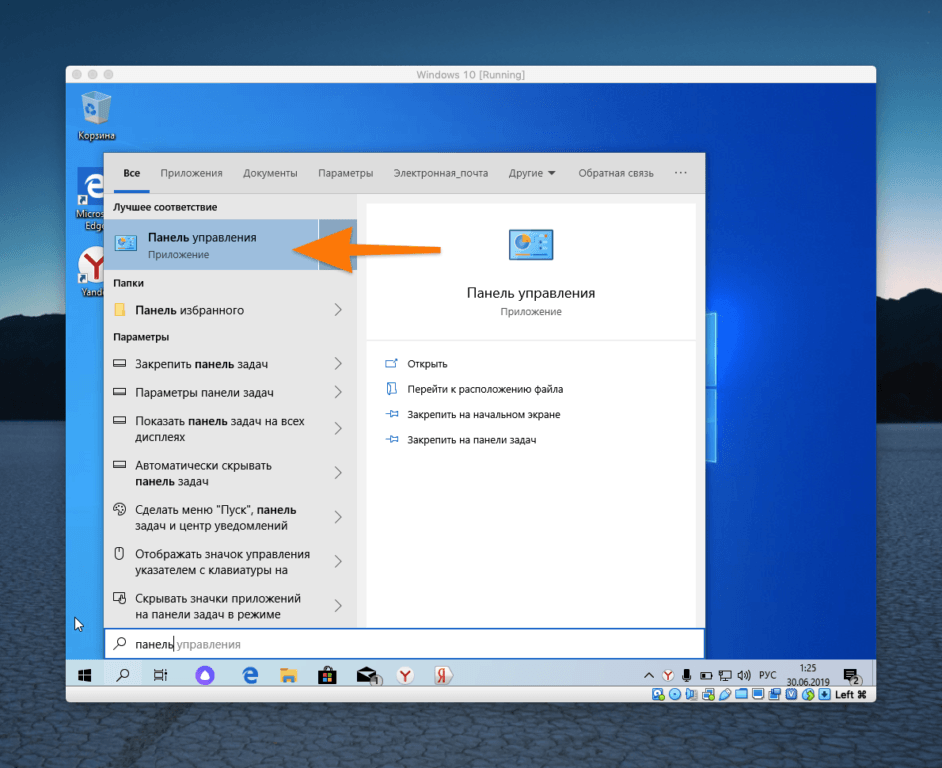Open the Панель управления best match result

coord(211,245)
